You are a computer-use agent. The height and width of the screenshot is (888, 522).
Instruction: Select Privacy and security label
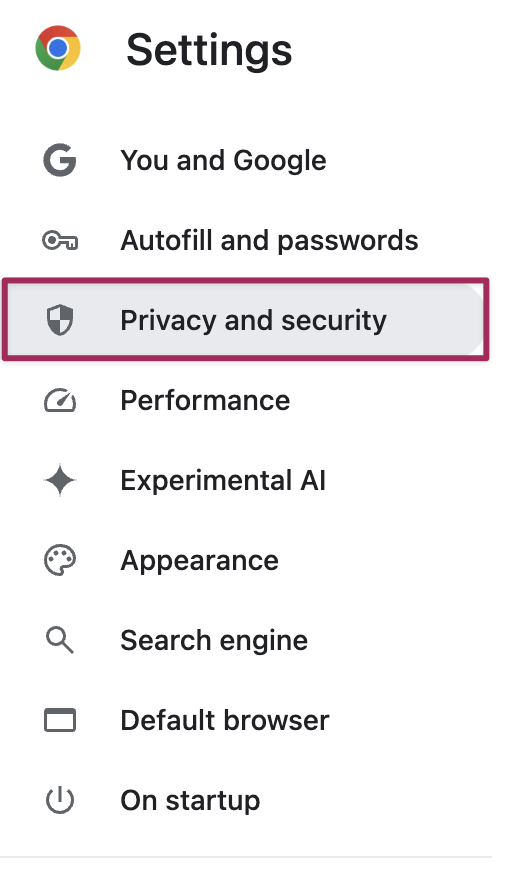pyautogui.click(x=253, y=321)
